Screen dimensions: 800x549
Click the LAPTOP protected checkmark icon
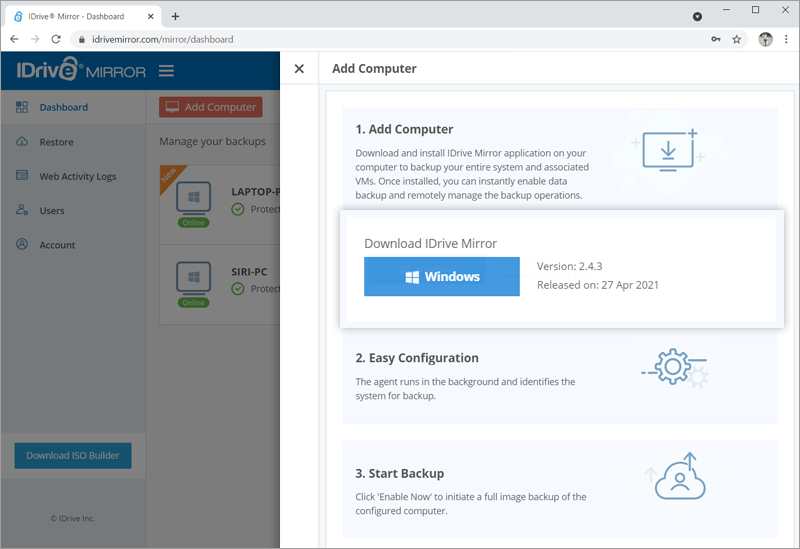(238, 209)
